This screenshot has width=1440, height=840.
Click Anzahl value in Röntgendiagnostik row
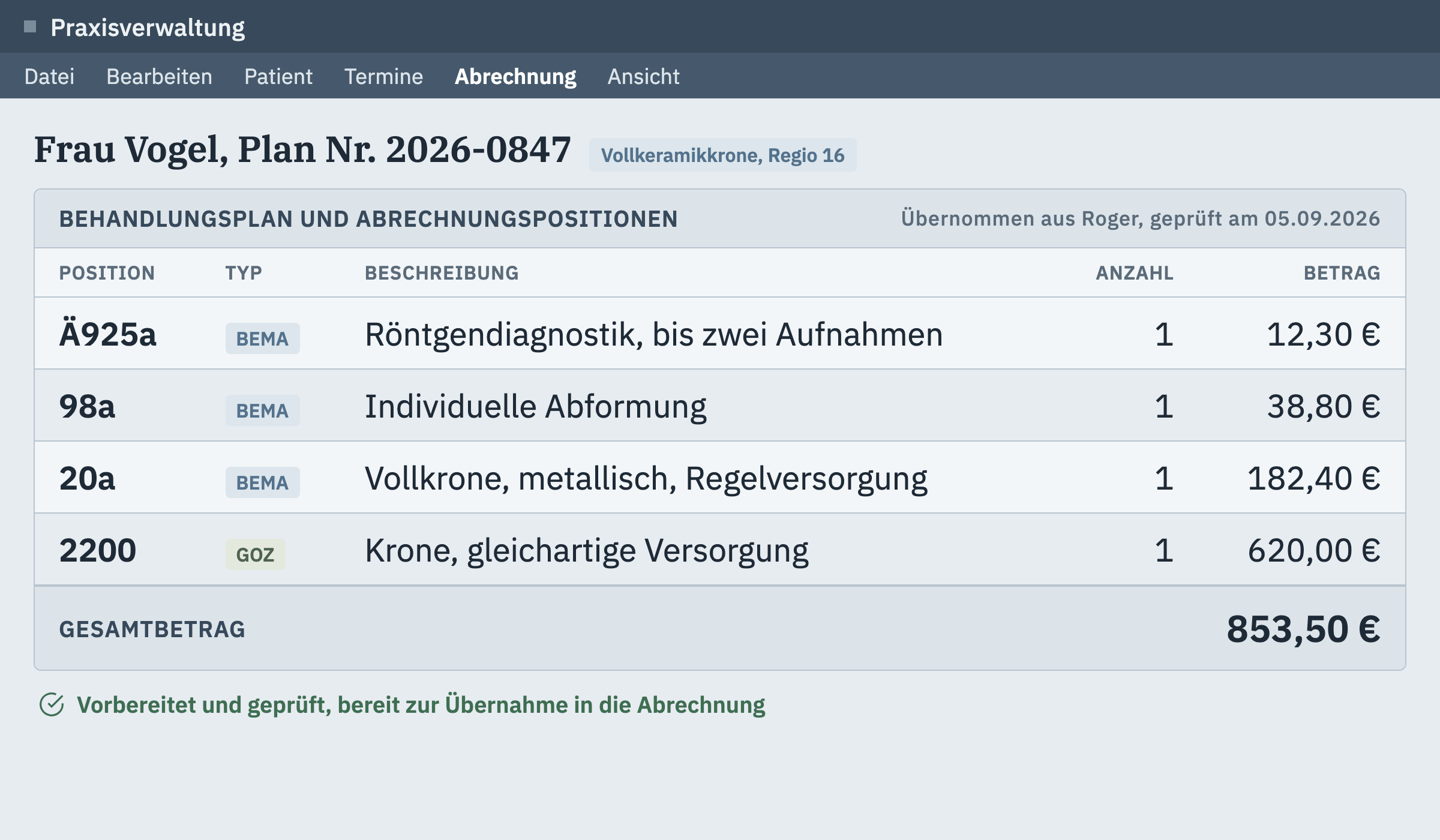(1164, 334)
